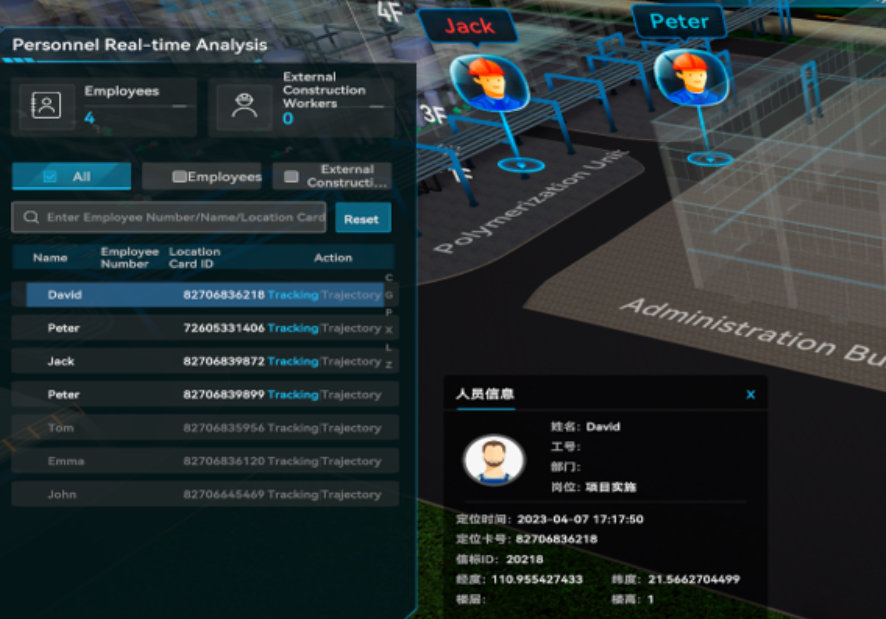This screenshot has width=886, height=619.
Task: Click the magnifier icon in the search box
Action: click(31, 217)
